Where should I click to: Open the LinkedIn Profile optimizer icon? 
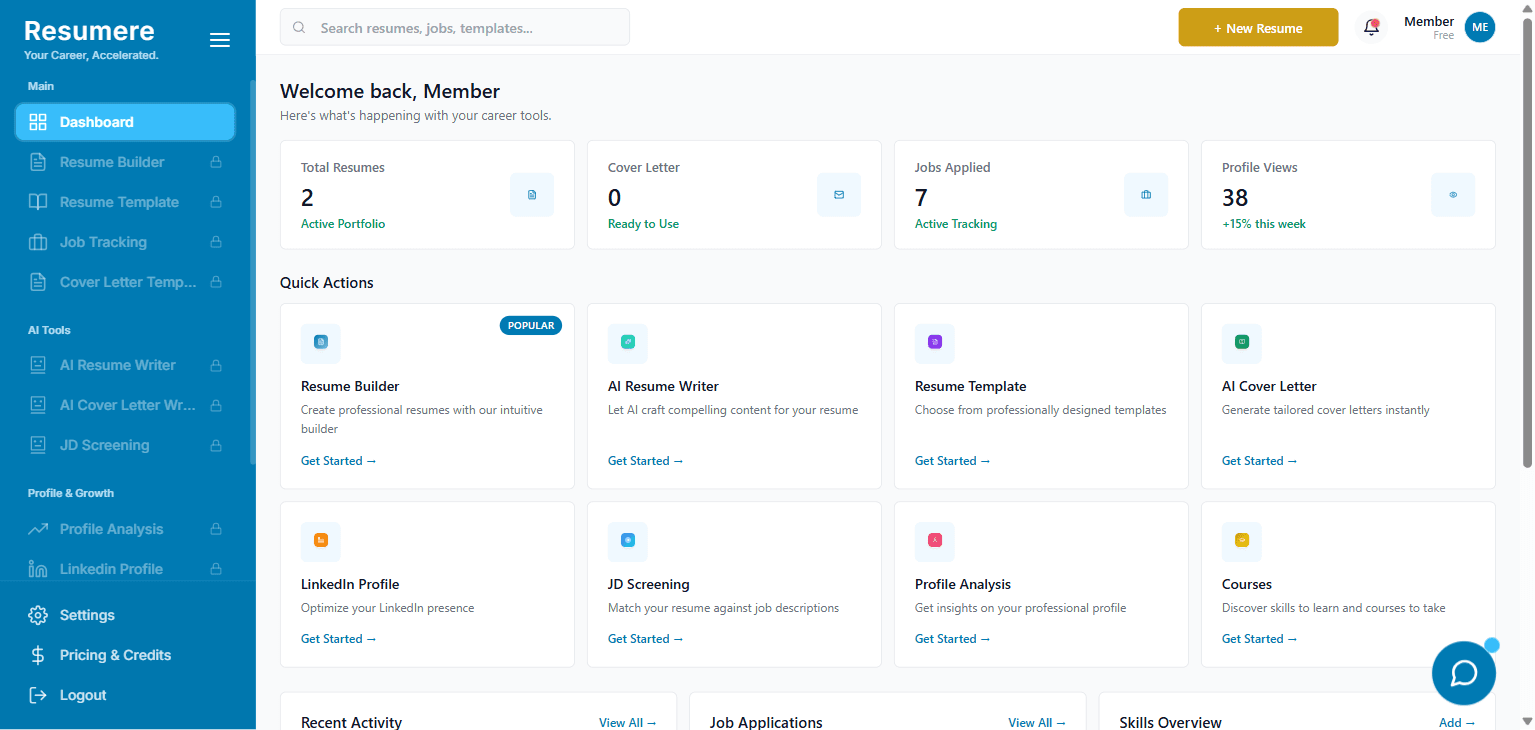tap(38, 569)
